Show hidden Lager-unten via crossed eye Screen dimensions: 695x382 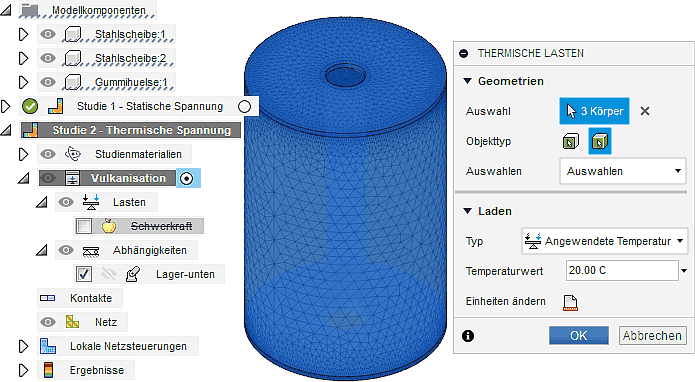[x=109, y=274]
